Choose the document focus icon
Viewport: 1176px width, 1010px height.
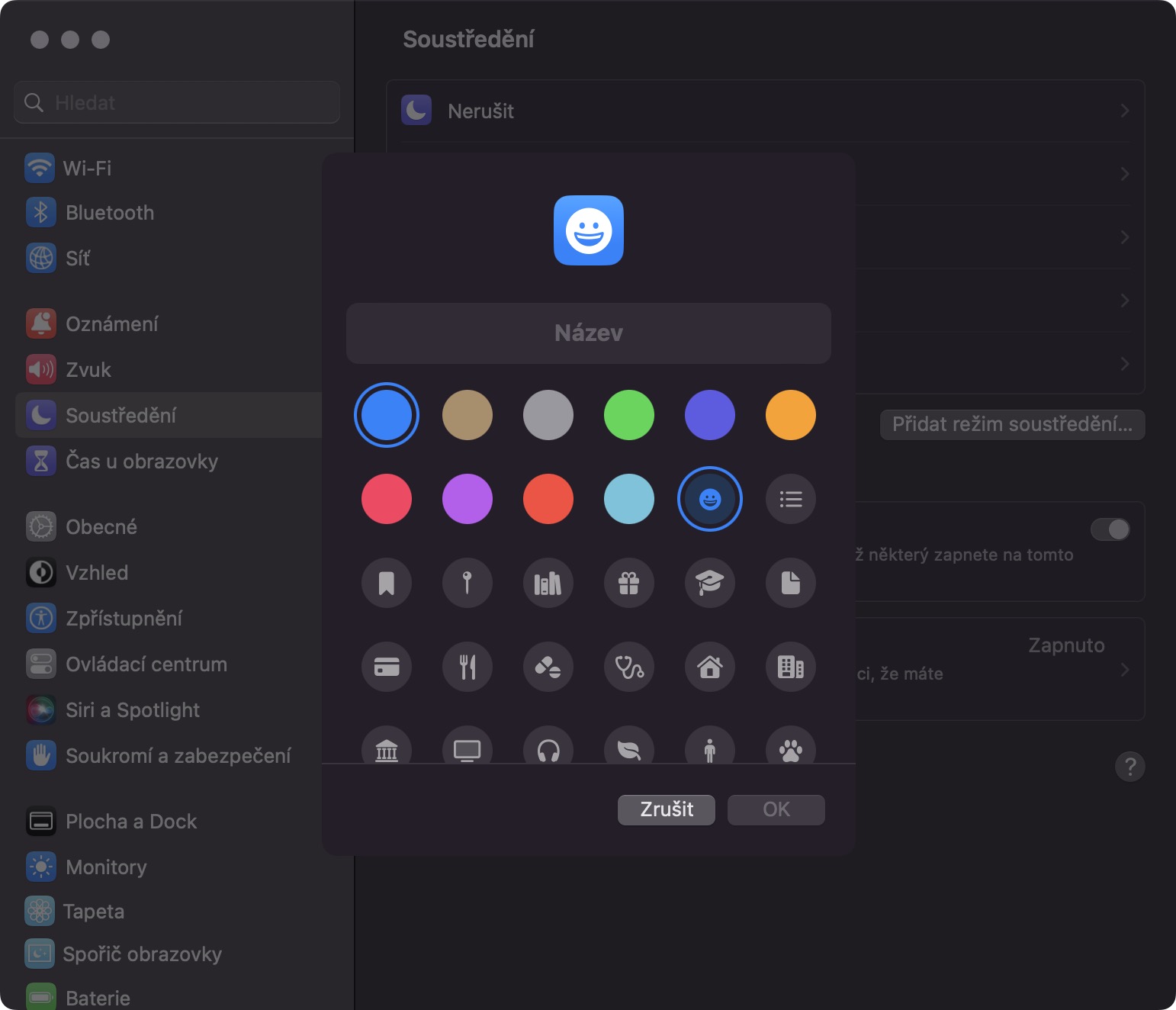(791, 583)
